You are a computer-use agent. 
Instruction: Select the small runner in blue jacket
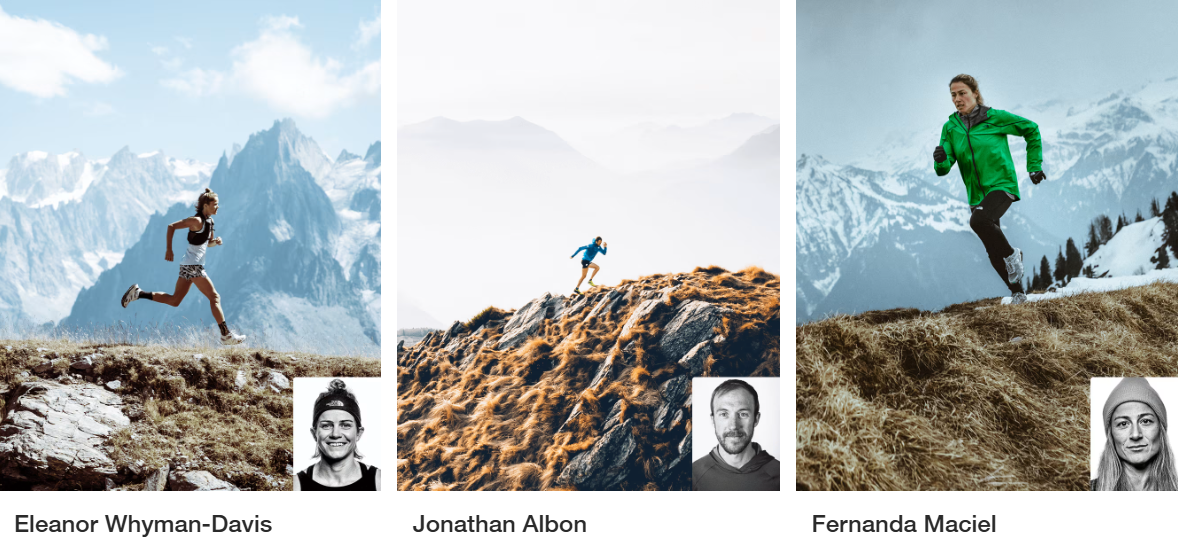tap(588, 264)
